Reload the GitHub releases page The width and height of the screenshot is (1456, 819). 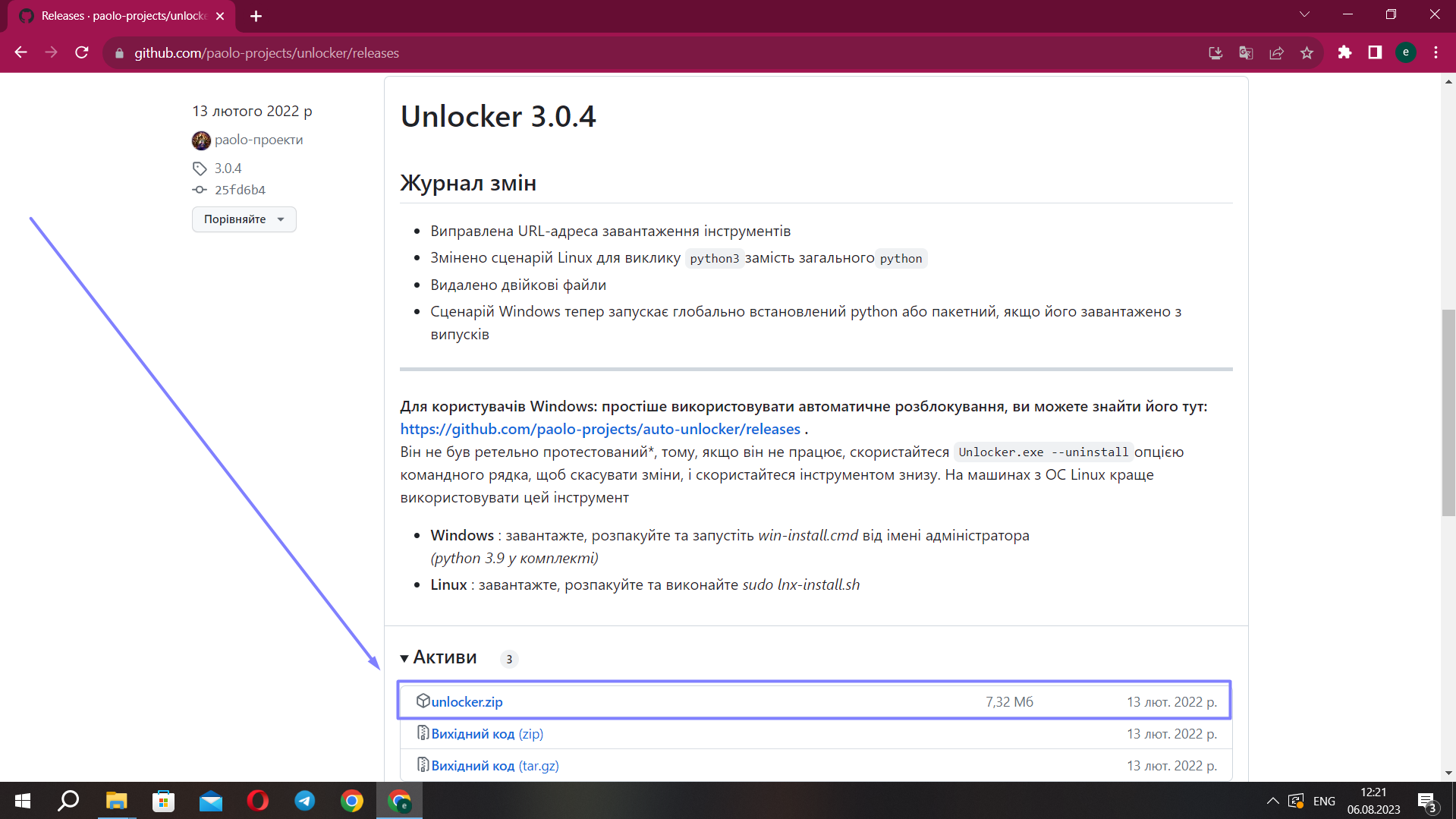click(x=82, y=52)
